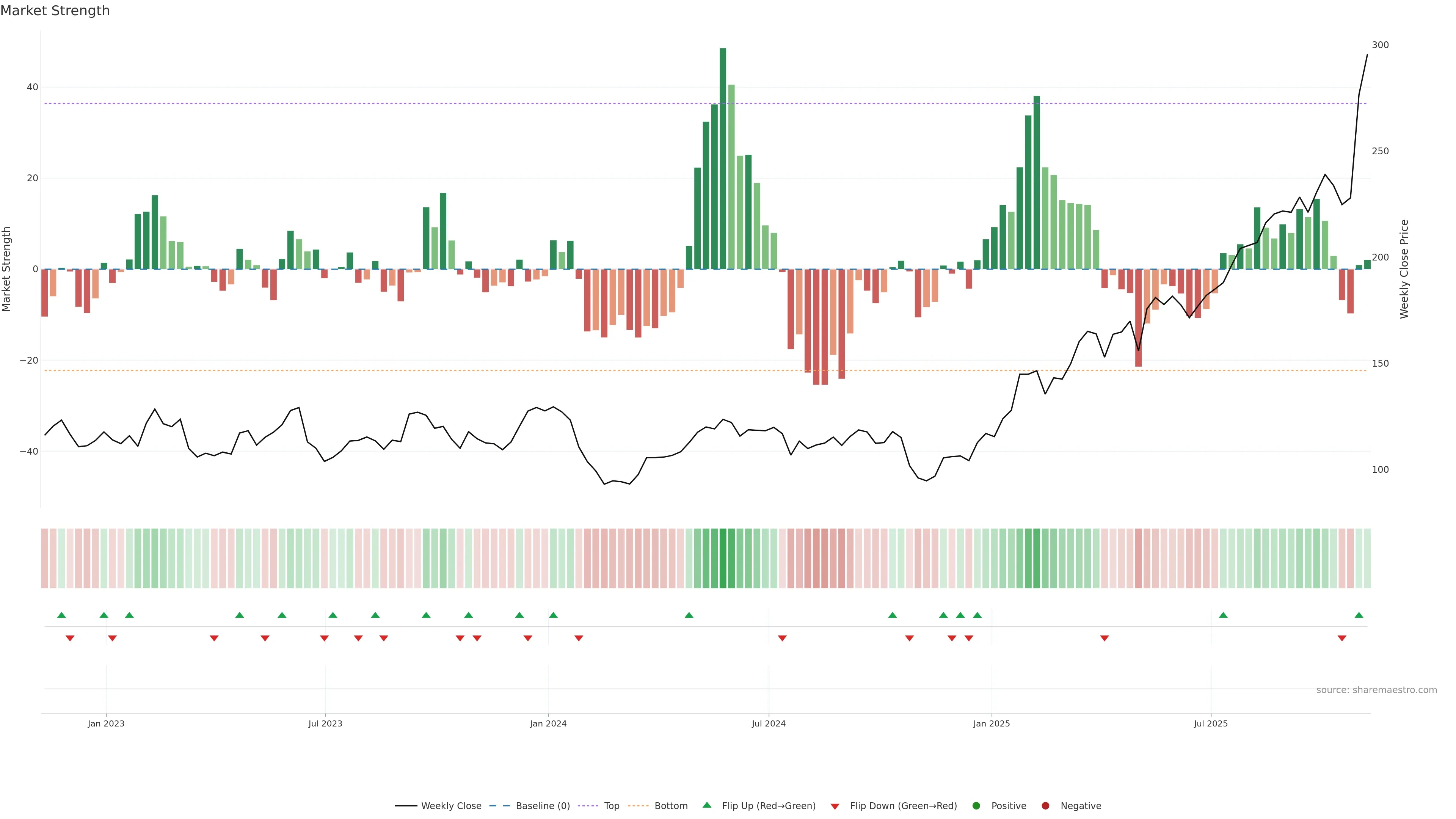Hide the Weekly Close series via legend label
This screenshot has height=819, width=1456.
pyautogui.click(x=451, y=806)
